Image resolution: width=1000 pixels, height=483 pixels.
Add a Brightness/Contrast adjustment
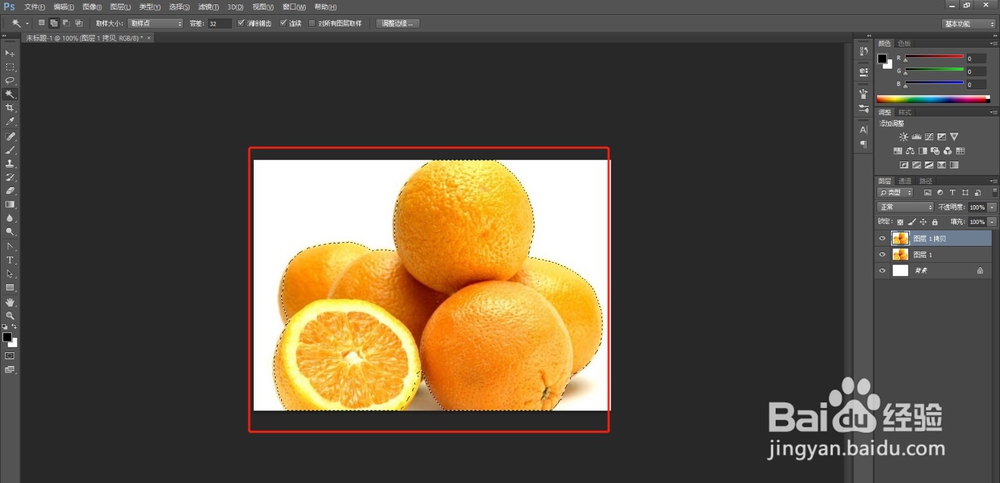coord(903,137)
